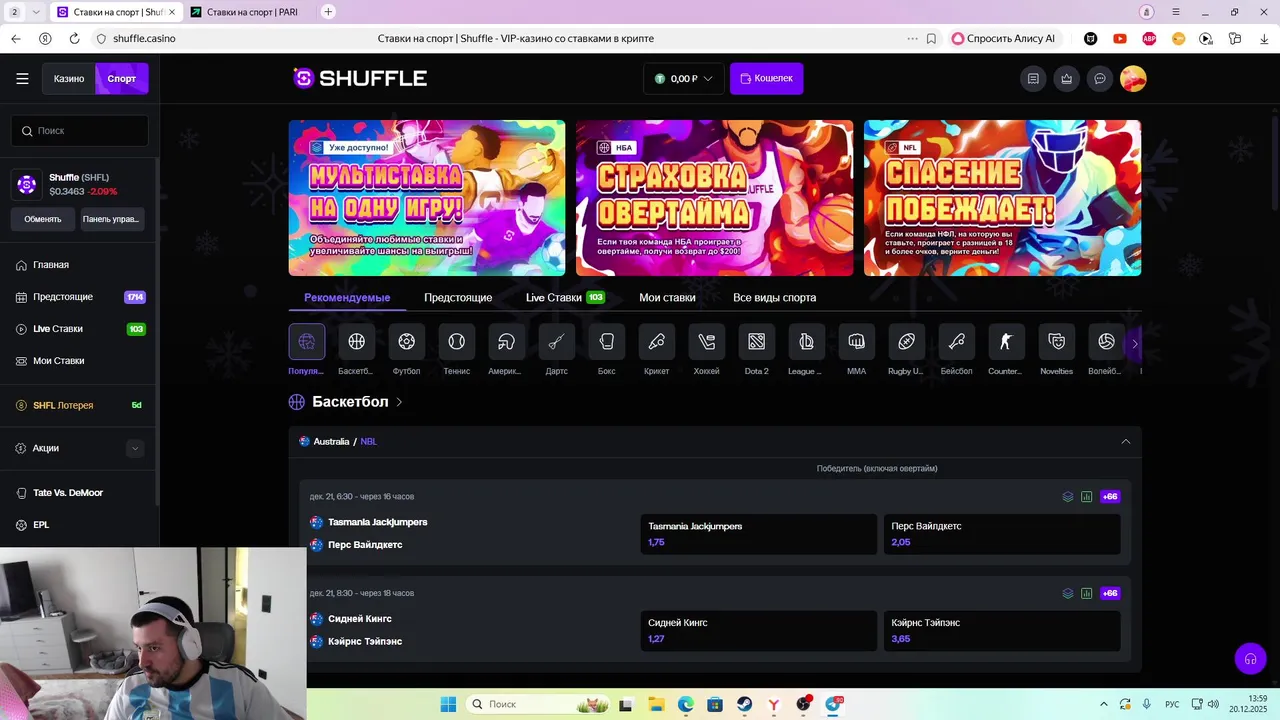Open multi-bet layers icon for Sydney Kings match
The width and height of the screenshot is (1280, 720).
tap(1068, 593)
